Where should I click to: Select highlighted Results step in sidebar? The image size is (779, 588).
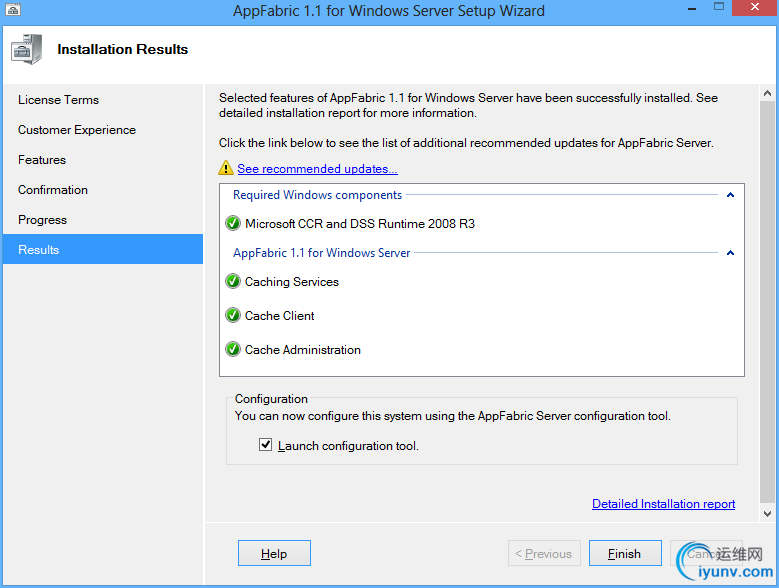(x=103, y=249)
